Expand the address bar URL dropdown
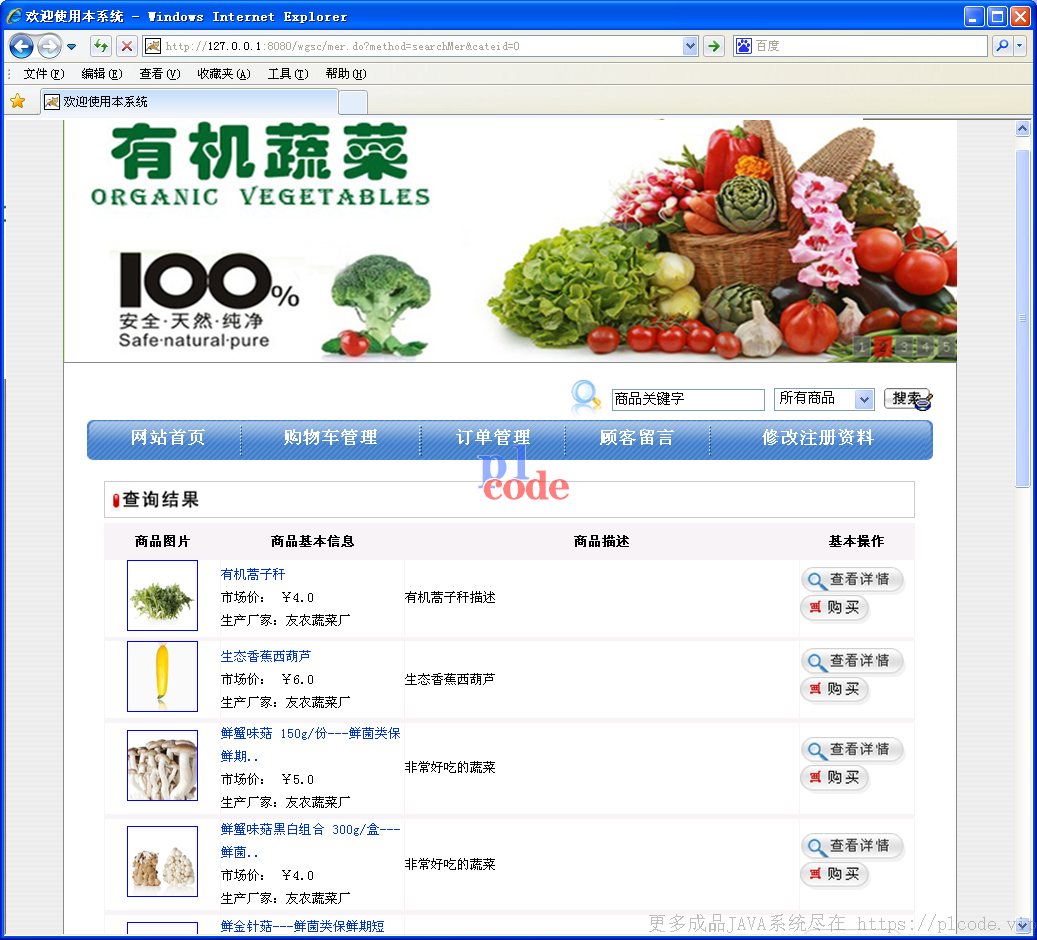This screenshot has height=940, width=1037. (690, 46)
